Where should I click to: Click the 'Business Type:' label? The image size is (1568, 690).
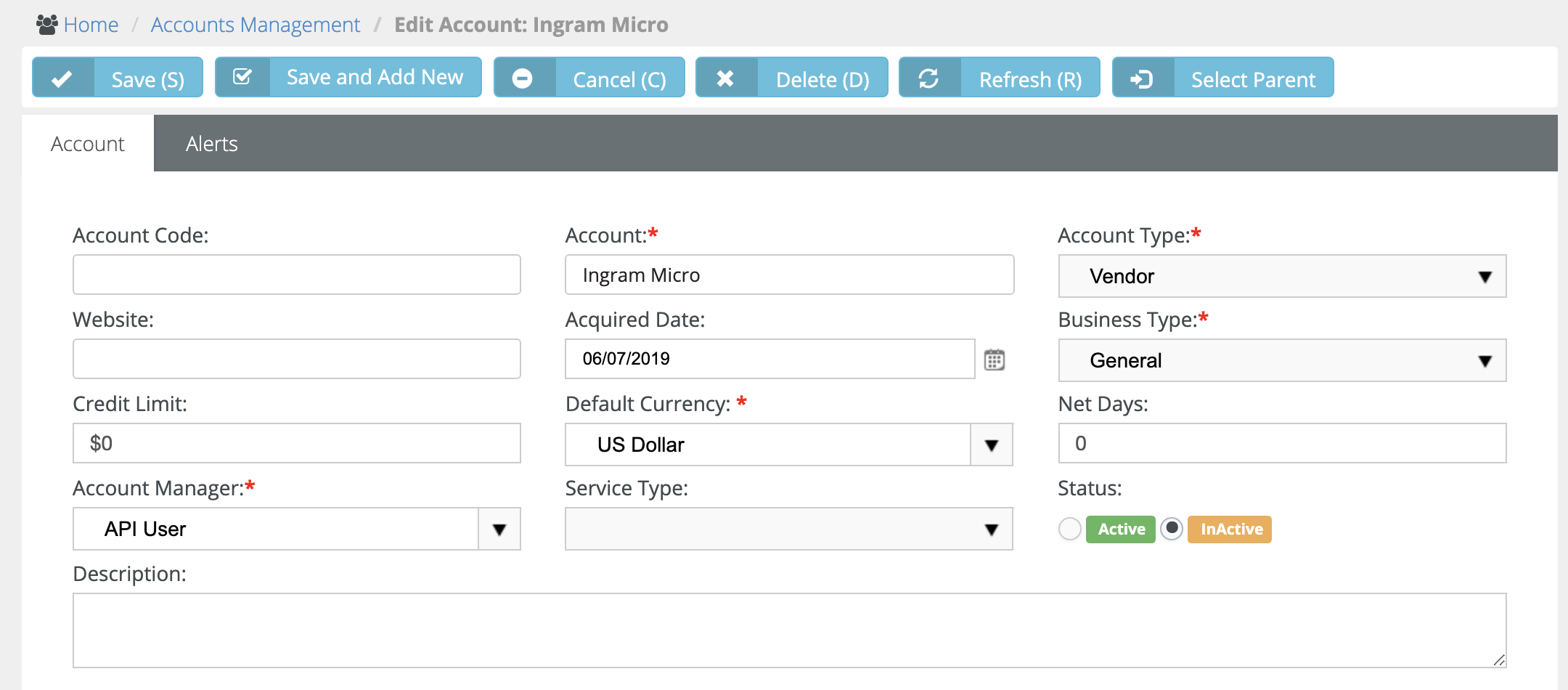pos(1127,320)
